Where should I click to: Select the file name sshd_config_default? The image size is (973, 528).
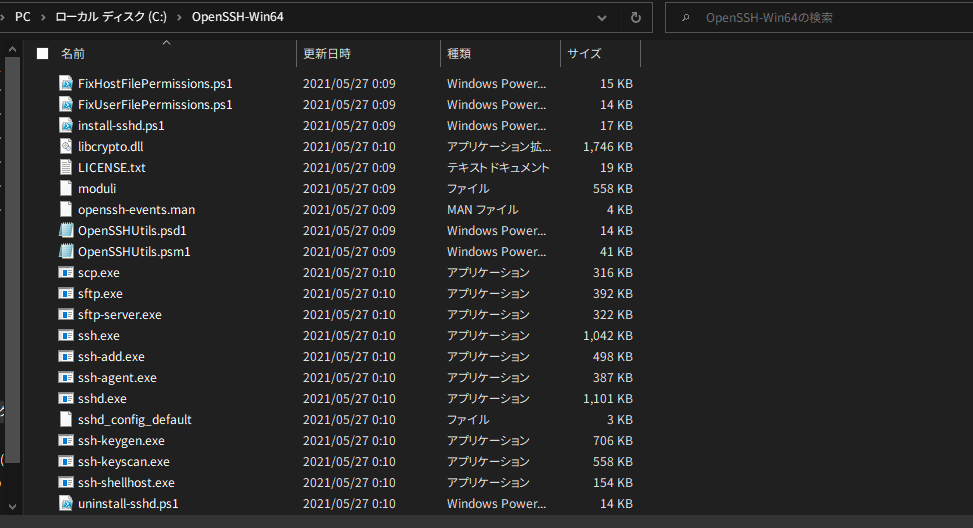(135, 420)
